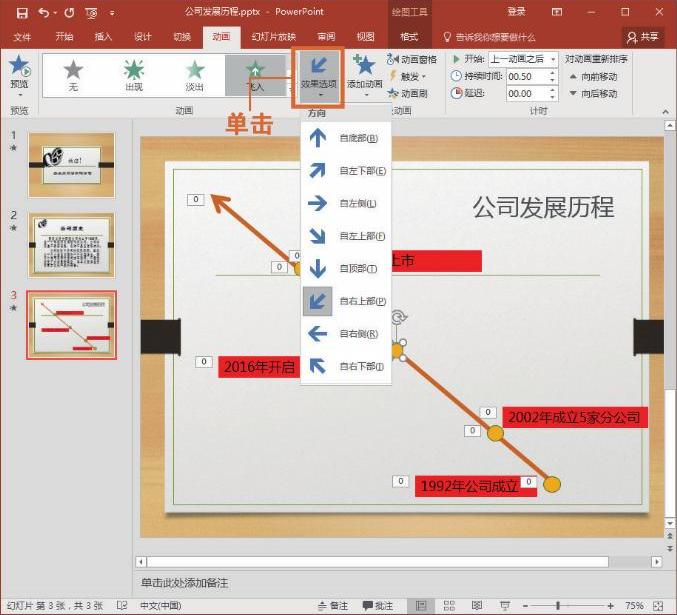Click the Undo arrow icon

tap(44, 13)
